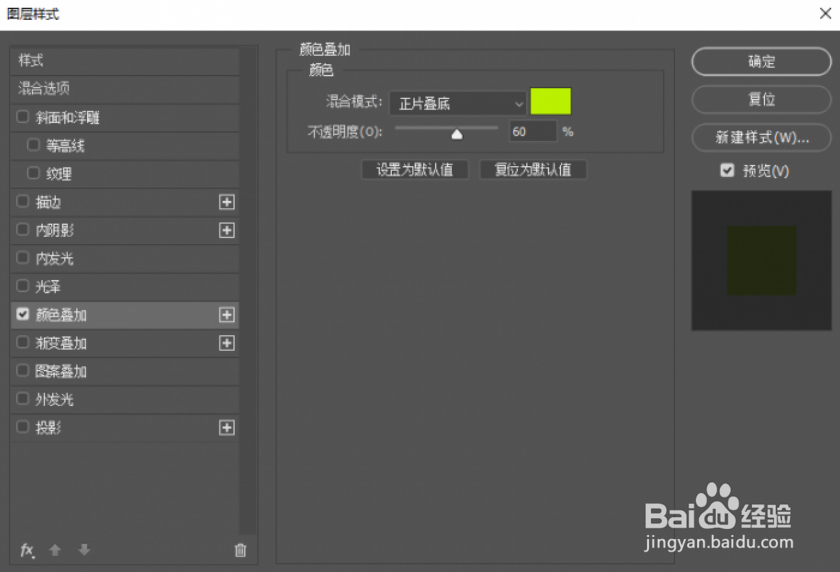Enable the 外发光 checkbox
The height and width of the screenshot is (572, 840).
point(22,398)
